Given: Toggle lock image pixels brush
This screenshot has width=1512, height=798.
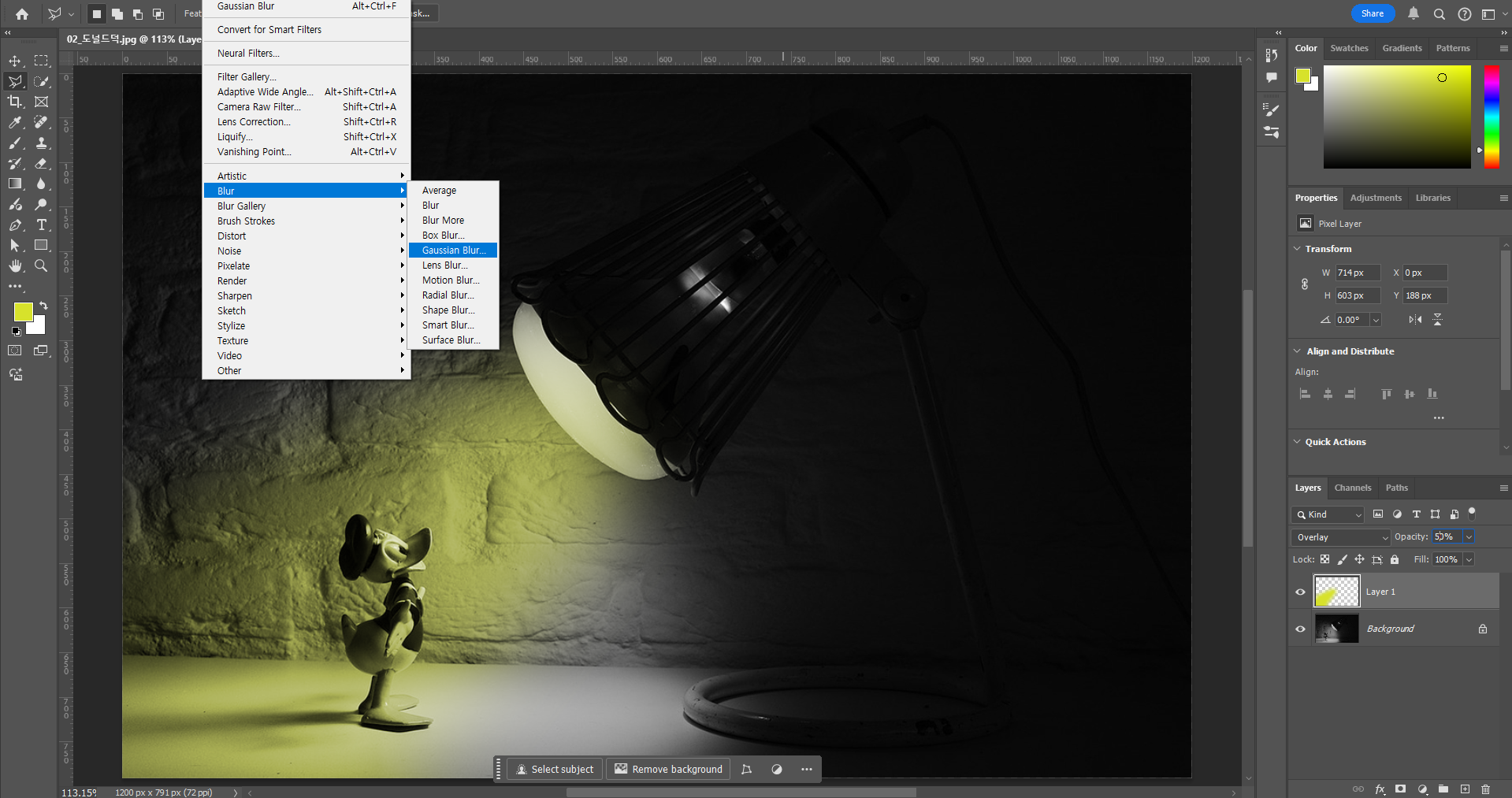Looking at the screenshot, I should pos(1342,559).
